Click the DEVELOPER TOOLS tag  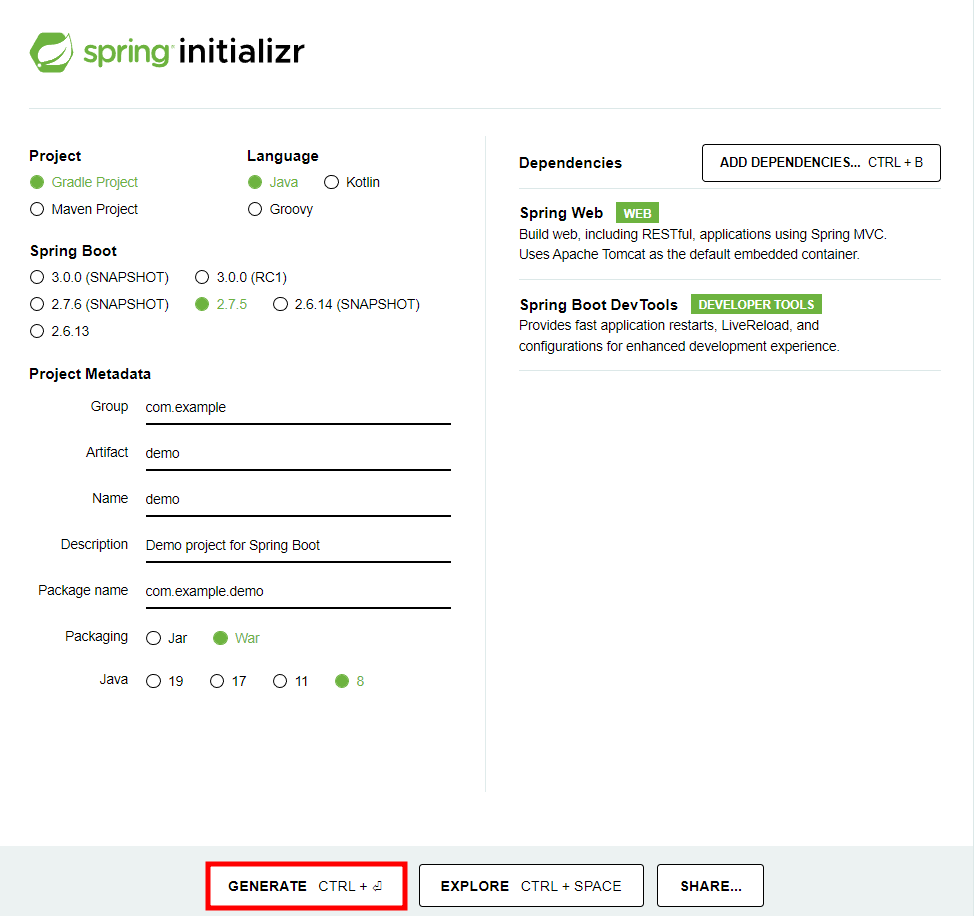756,305
